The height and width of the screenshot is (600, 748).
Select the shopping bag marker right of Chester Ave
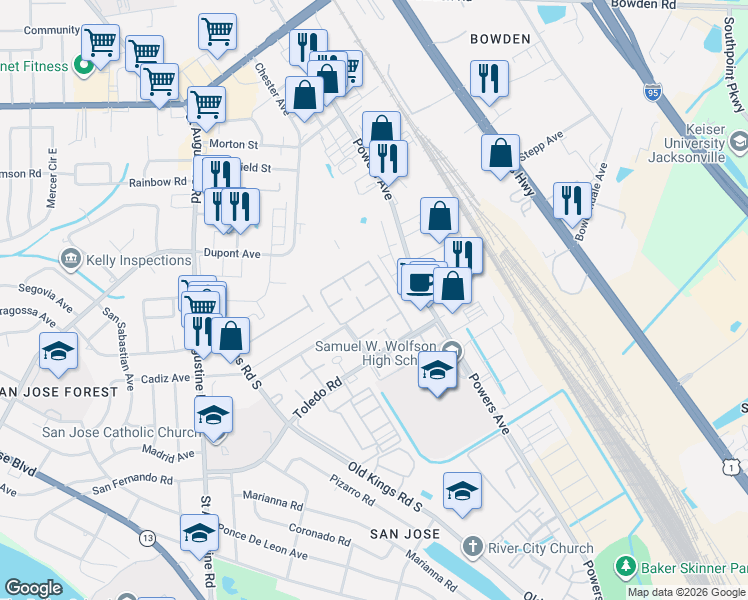click(x=304, y=95)
